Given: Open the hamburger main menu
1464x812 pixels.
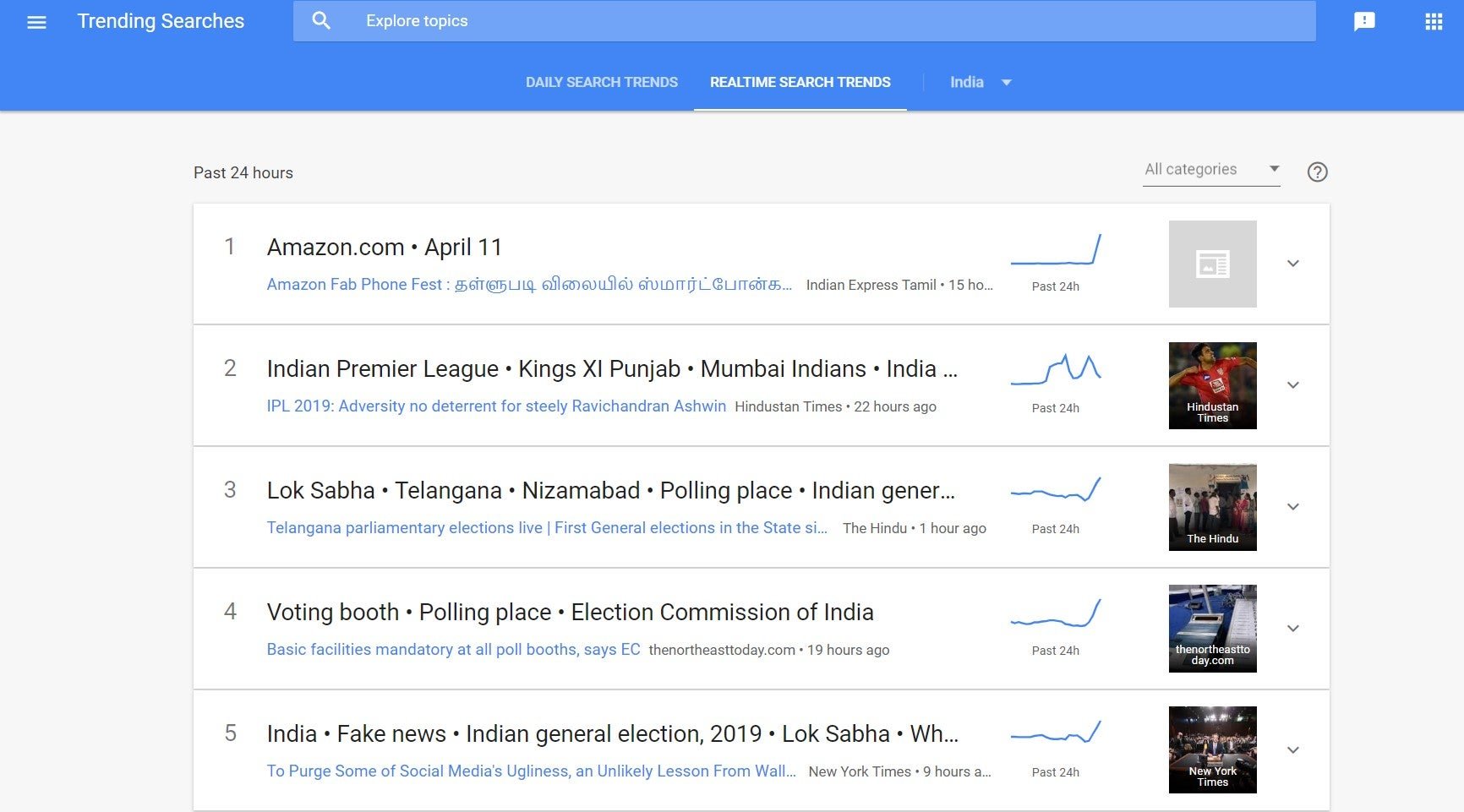Looking at the screenshot, I should tap(36, 22).
